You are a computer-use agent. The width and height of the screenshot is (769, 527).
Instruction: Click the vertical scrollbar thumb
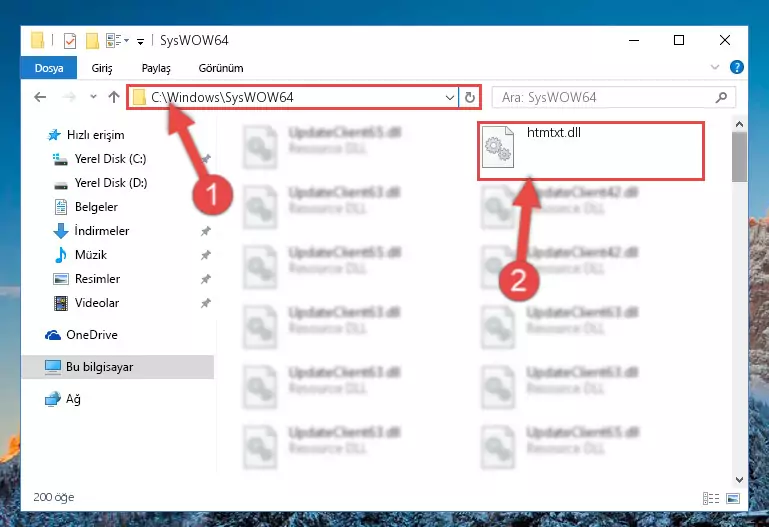tap(739, 157)
